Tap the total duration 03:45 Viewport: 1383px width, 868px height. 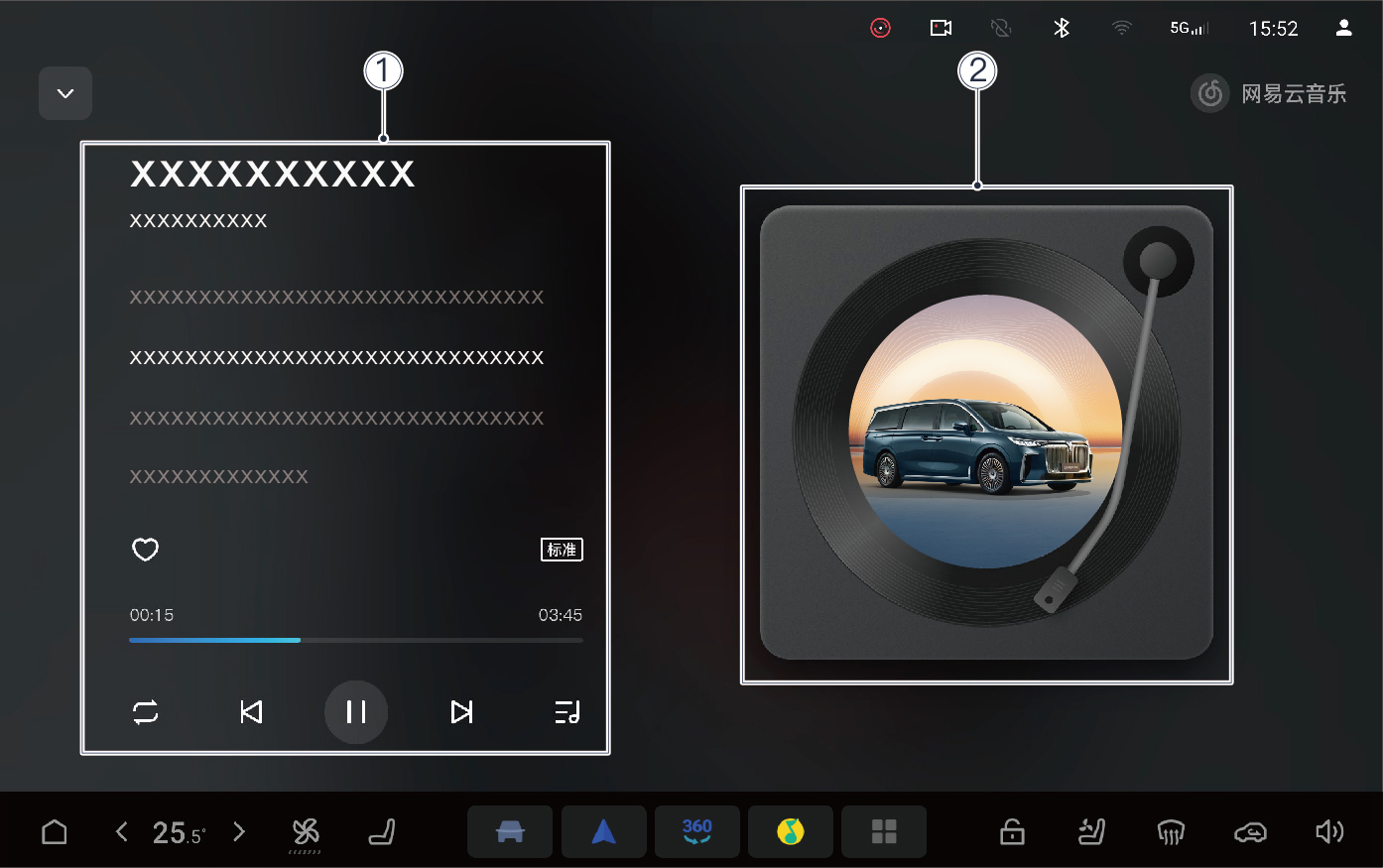[x=561, y=615]
